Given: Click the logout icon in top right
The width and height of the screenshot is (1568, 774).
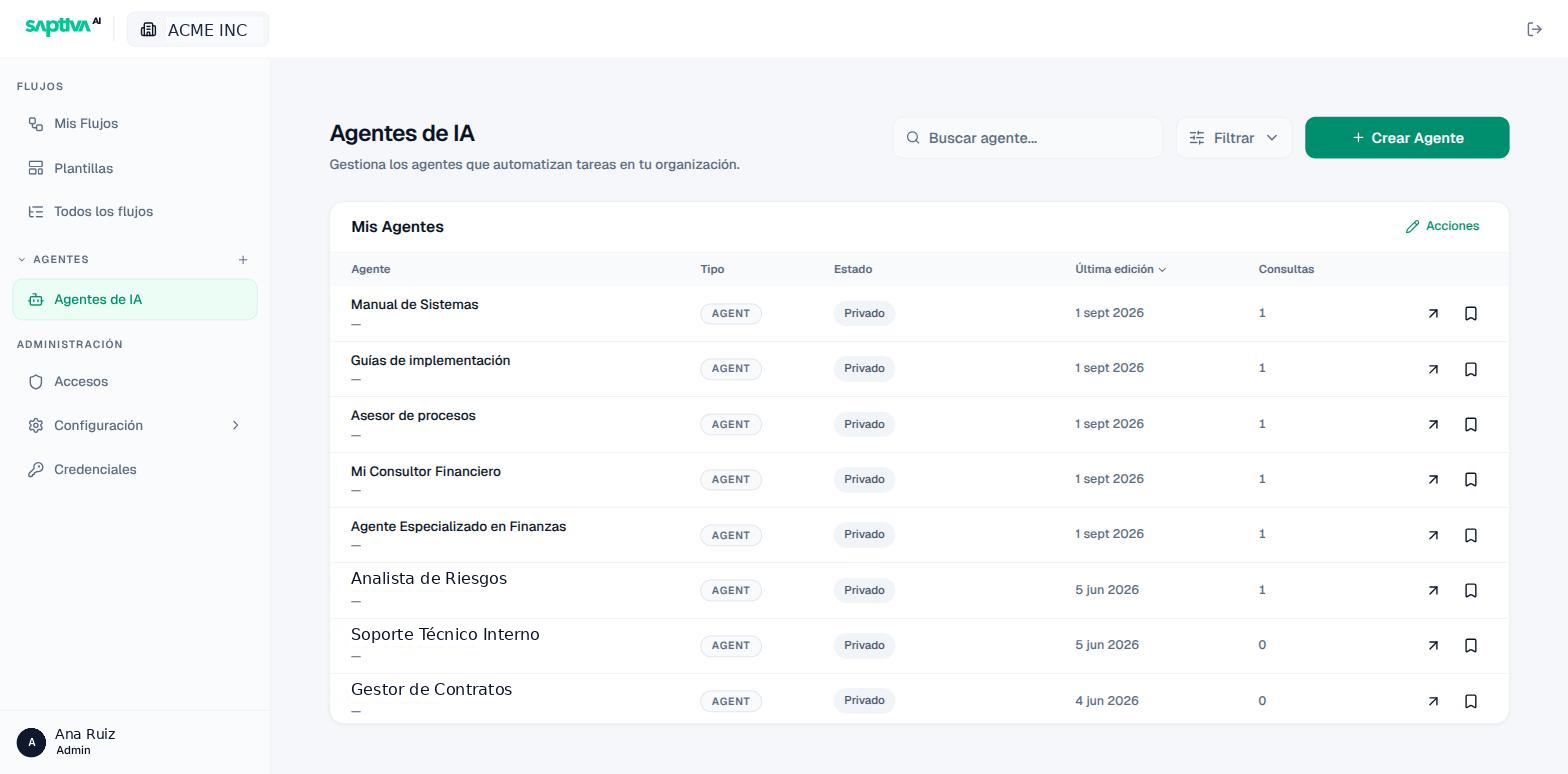Looking at the screenshot, I should [x=1535, y=29].
